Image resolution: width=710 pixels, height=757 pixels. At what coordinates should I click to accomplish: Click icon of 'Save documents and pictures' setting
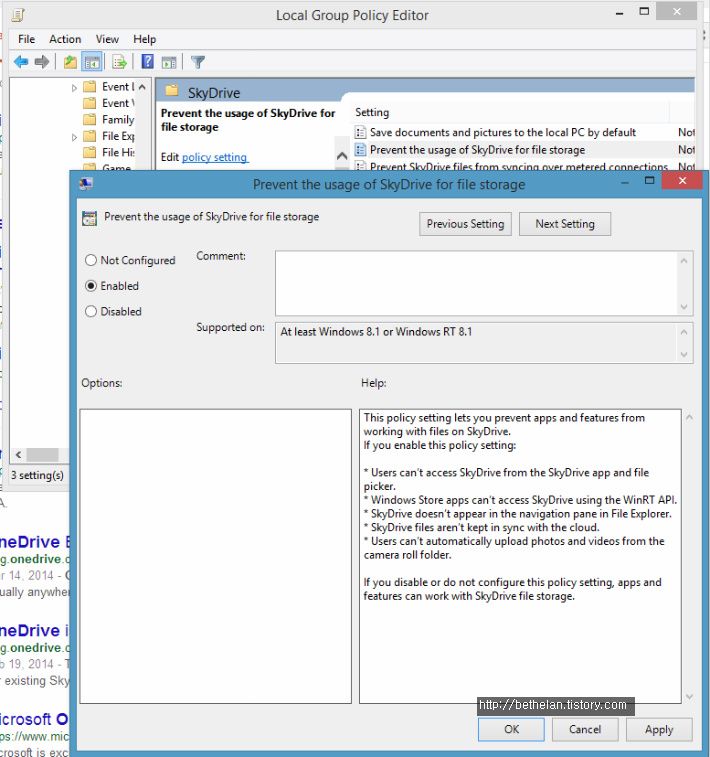[360, 132]
